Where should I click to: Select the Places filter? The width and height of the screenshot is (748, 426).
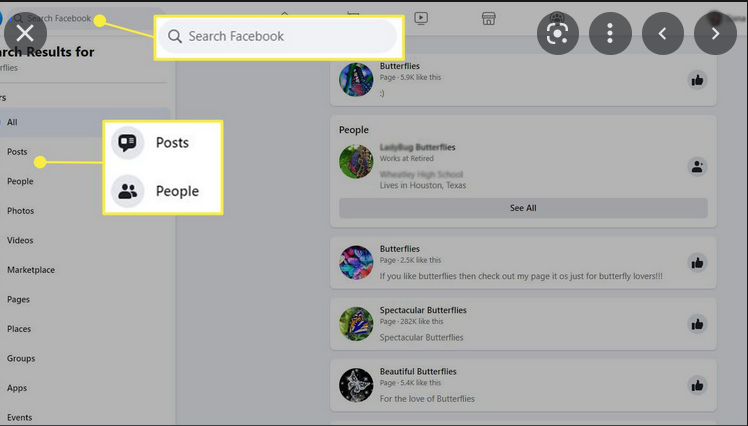point(19,329)
